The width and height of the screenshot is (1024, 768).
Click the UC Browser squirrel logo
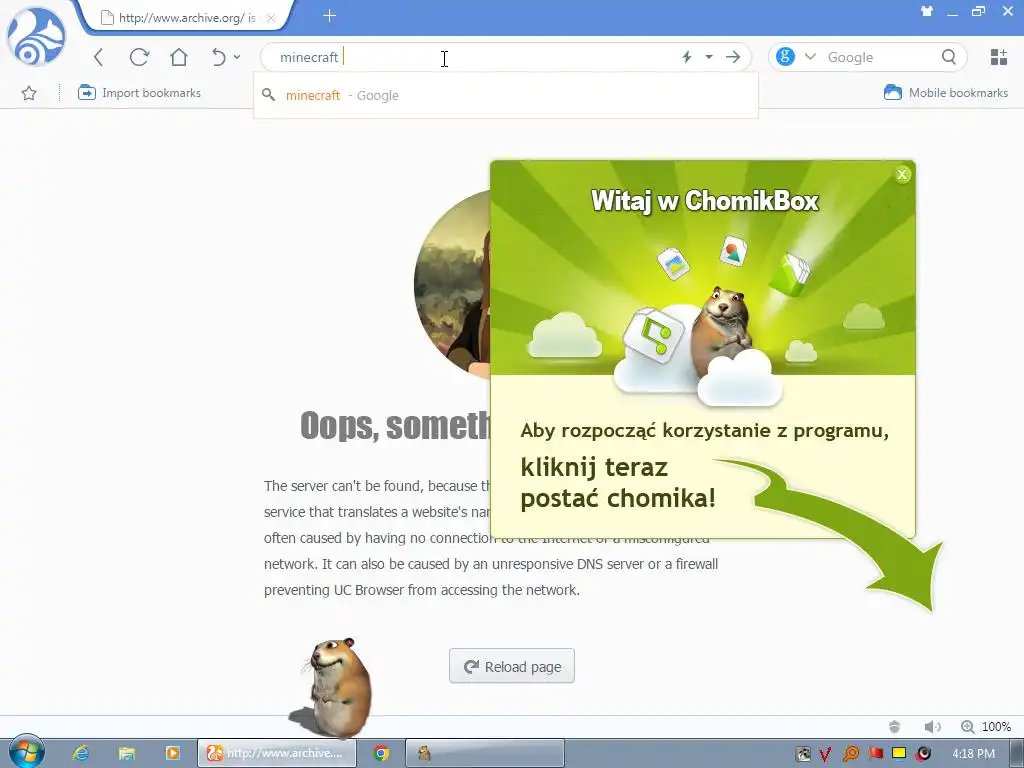coord(36,37)
